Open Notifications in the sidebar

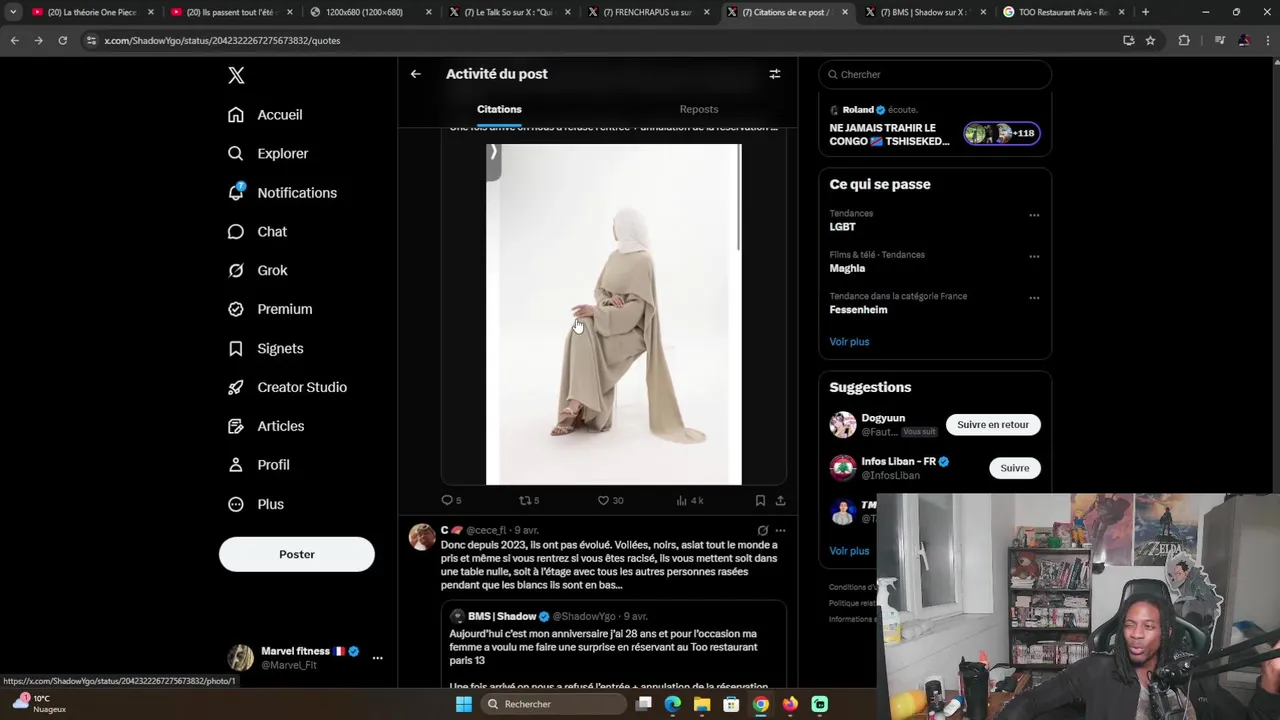coord(282,193)
